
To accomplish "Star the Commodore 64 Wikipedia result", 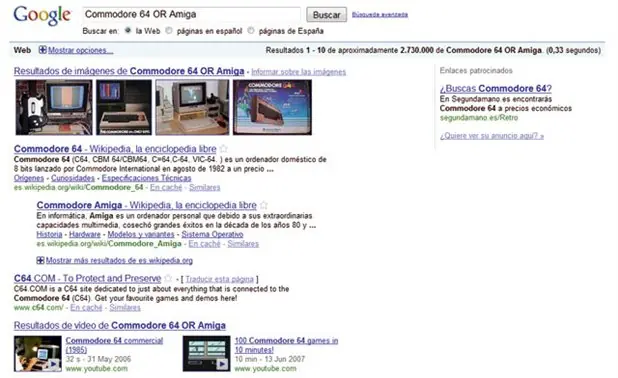I will click(x=223, y=149).
